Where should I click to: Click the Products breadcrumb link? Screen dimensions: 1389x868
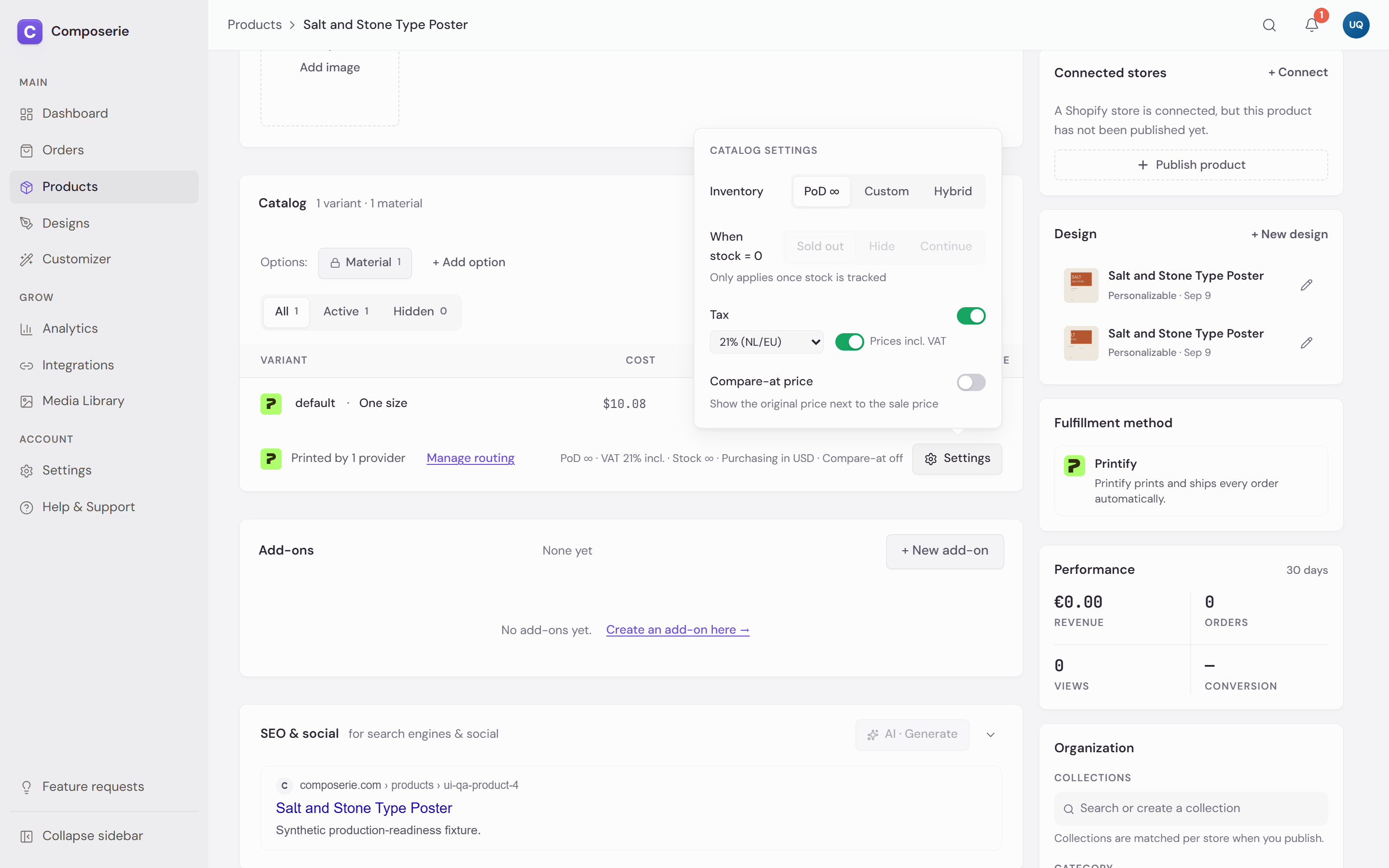(254, 25)
